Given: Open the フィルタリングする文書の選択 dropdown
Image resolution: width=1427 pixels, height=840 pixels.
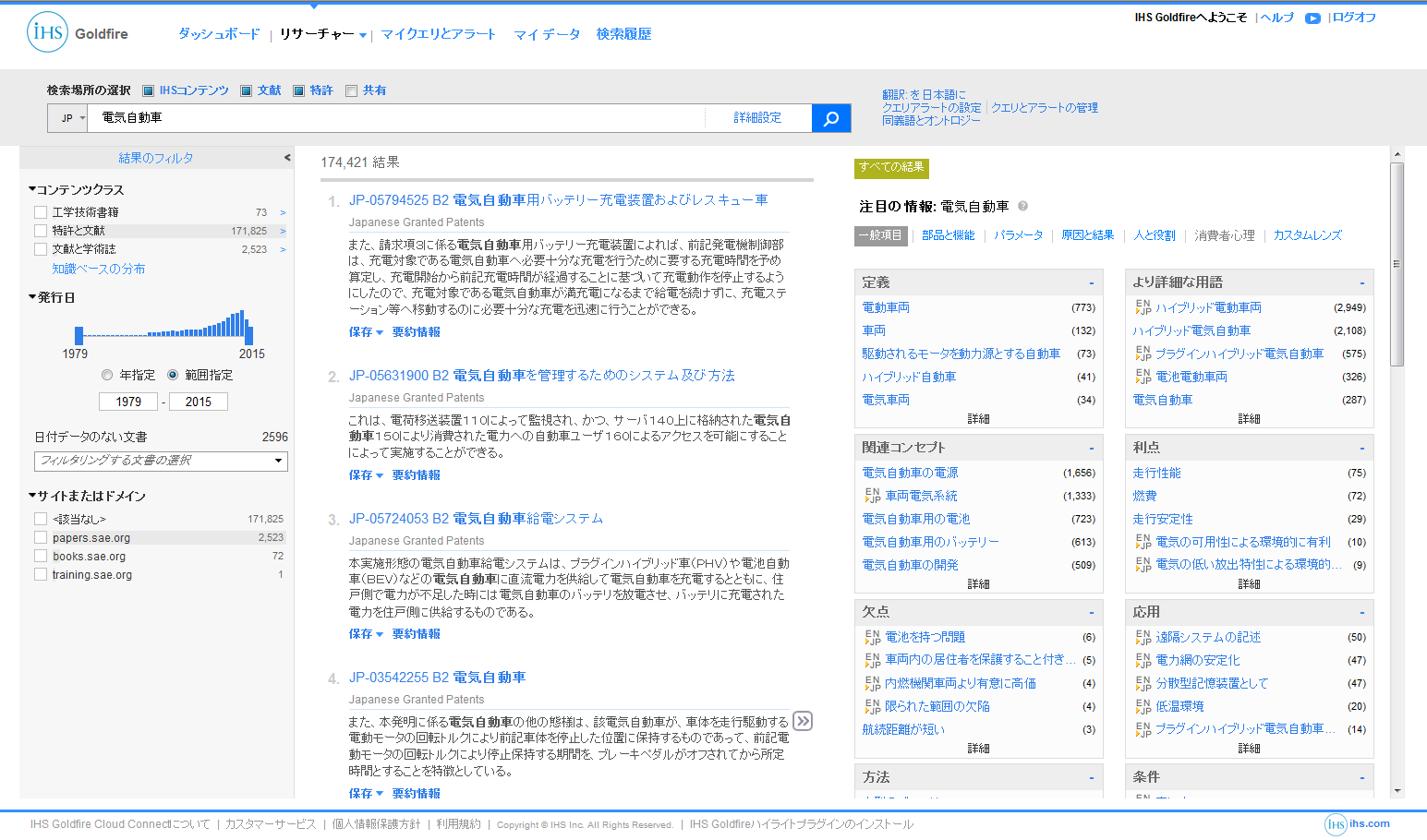Looking at the screenshot, I should point(161,461).
